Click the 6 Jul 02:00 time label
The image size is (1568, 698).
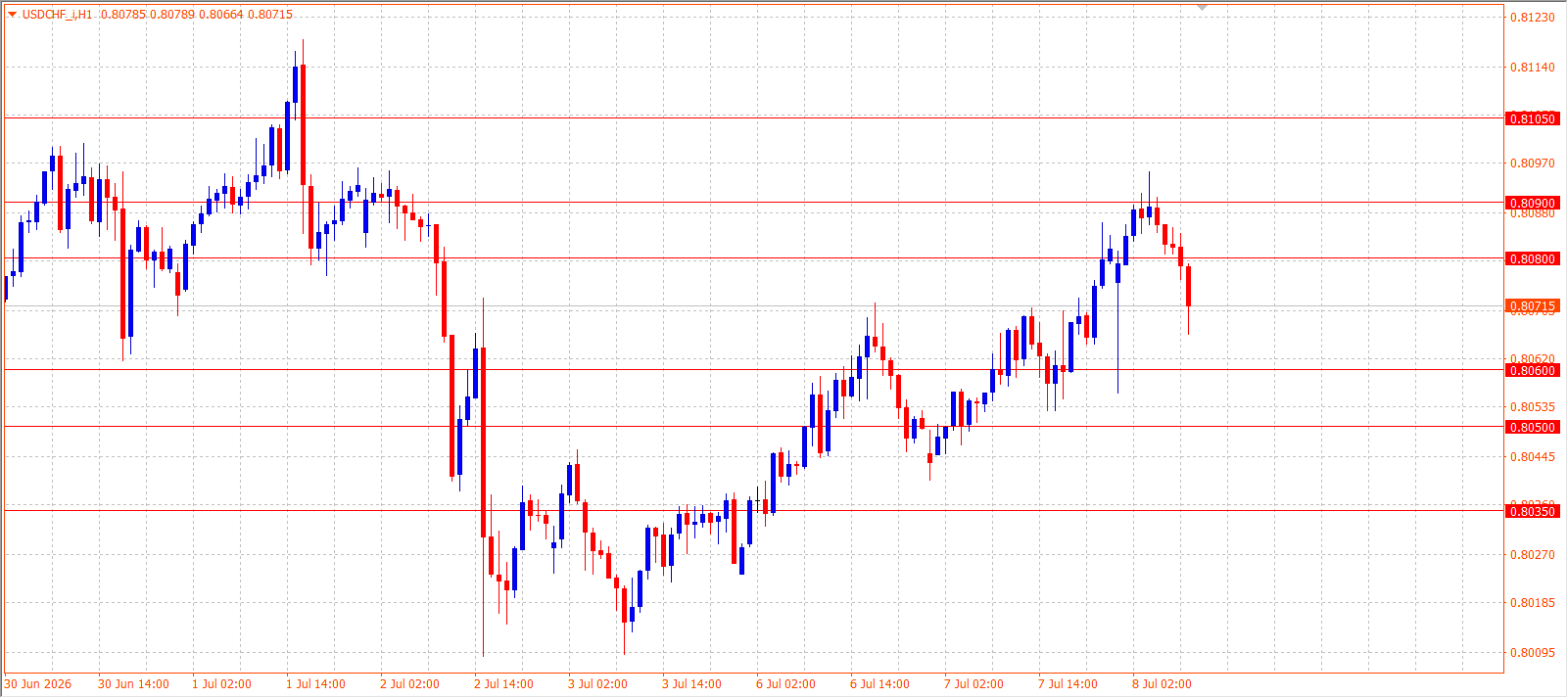(785, 684)
